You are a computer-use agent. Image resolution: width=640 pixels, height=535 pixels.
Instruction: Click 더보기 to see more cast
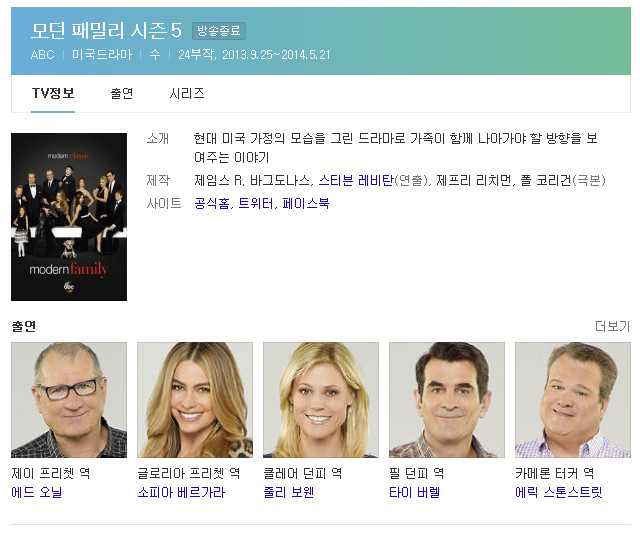coord(612,326)
